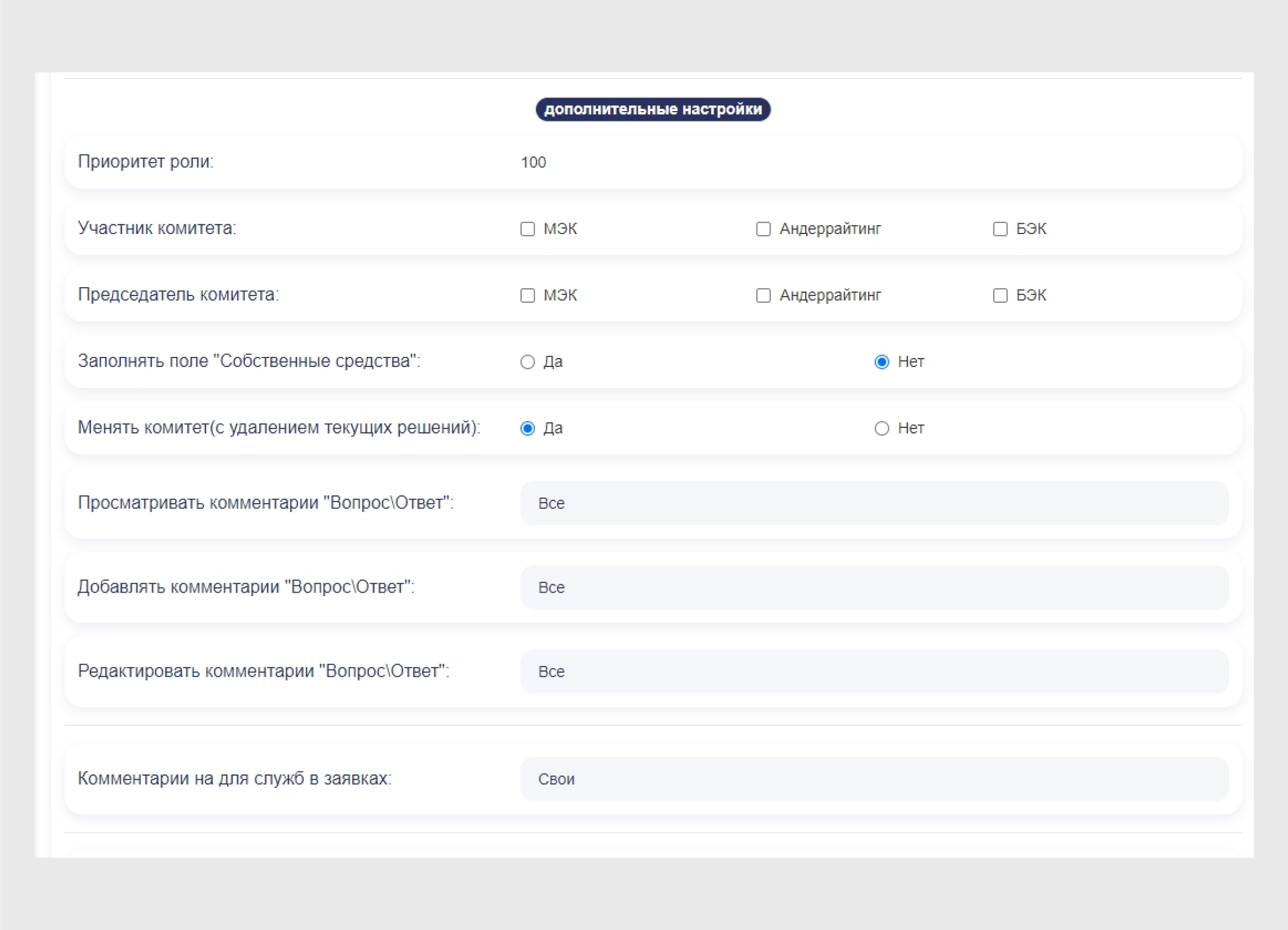
Task: Click the Участник комитета label
Action: [x=157, y=228]
